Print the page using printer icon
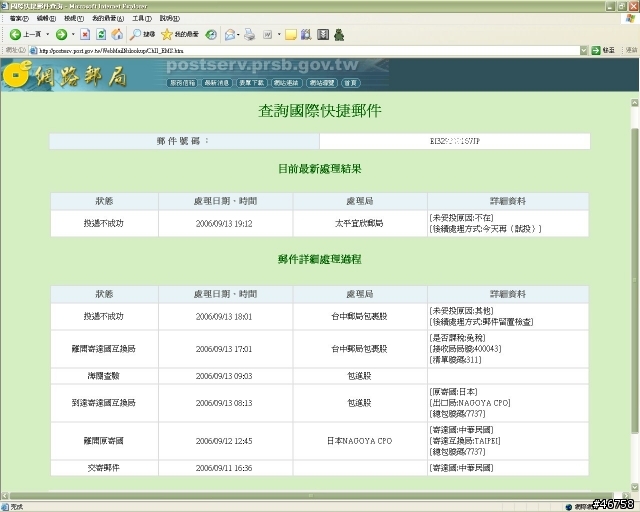640x512 pixels. click(x=249, y=35)
